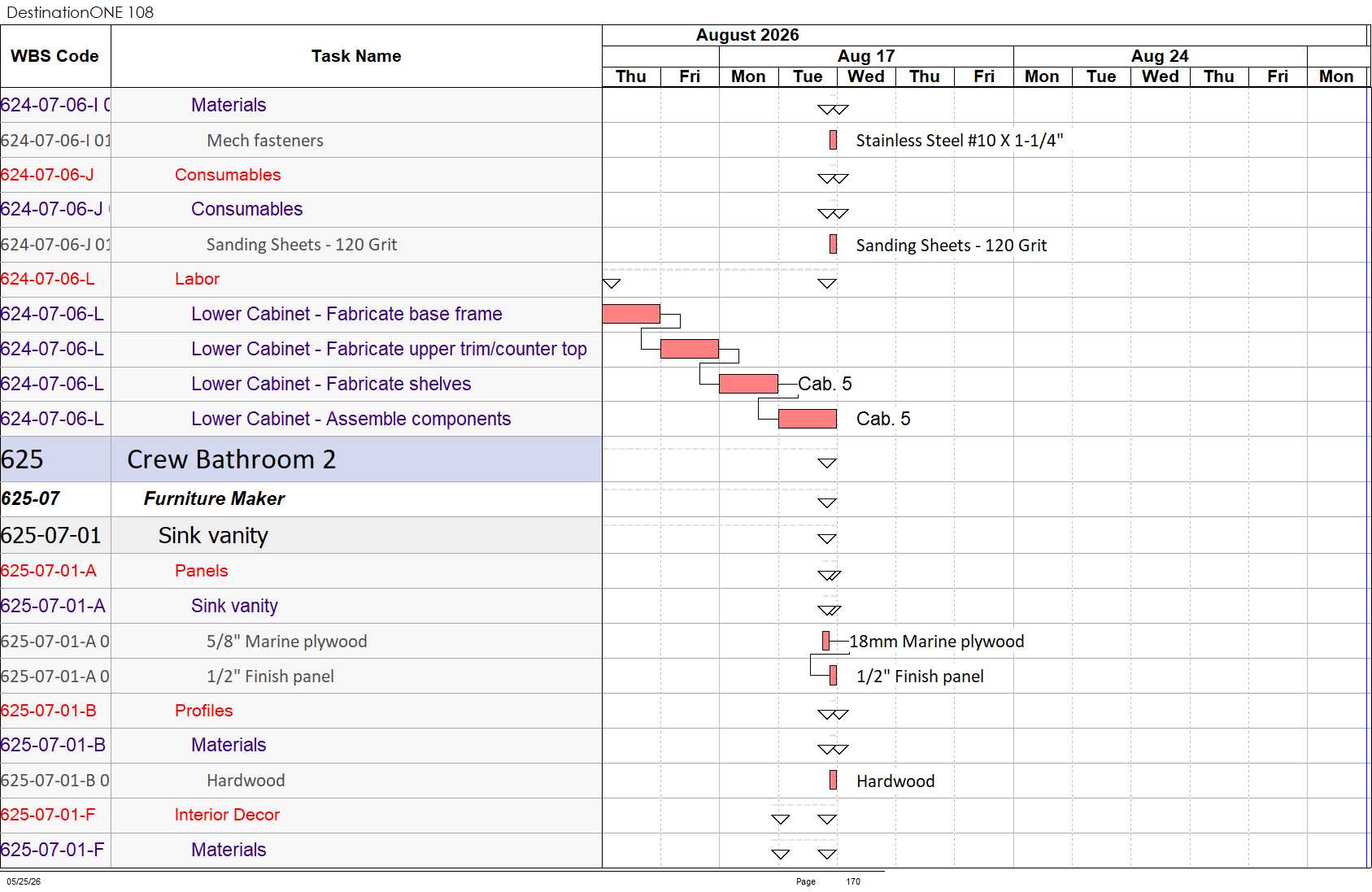The height and width of the screenshot is (892, 1372).
Task: Click the 5/8" Marine plywood milestone bar
Action: point(826,641)
